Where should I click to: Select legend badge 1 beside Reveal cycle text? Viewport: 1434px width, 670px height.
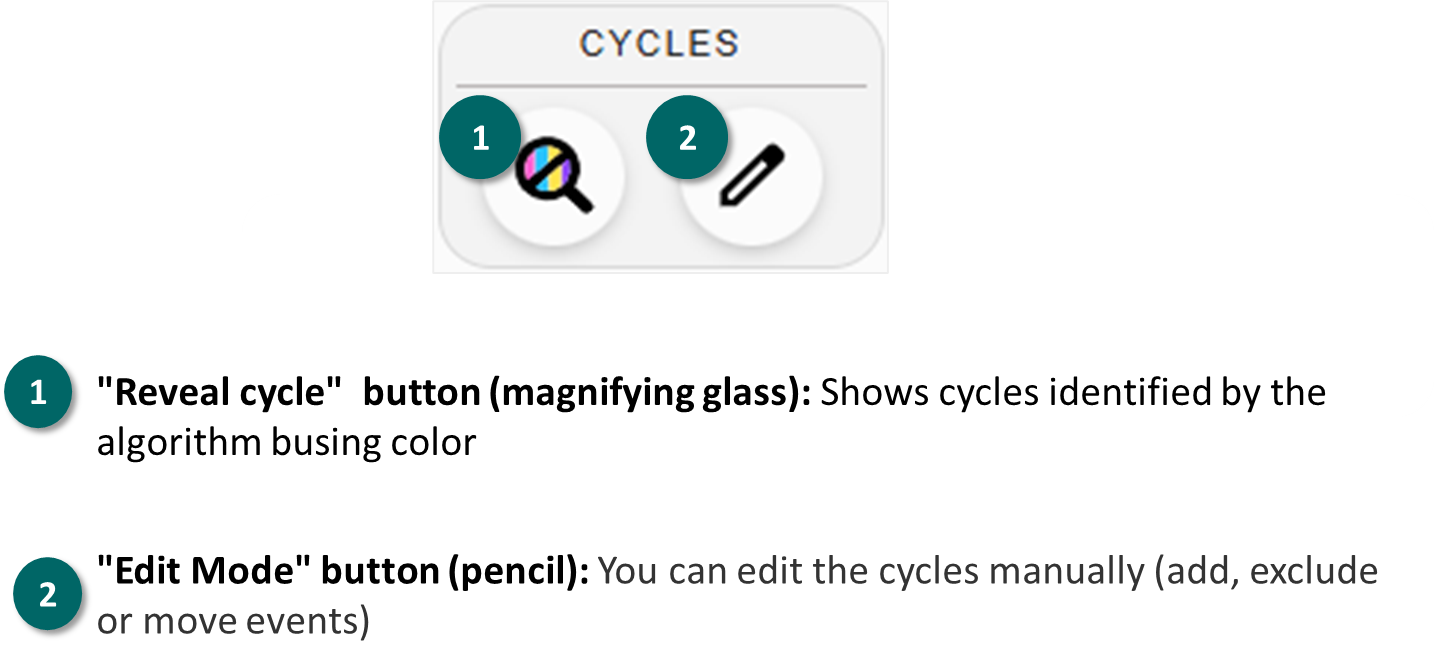coord(38,393)
